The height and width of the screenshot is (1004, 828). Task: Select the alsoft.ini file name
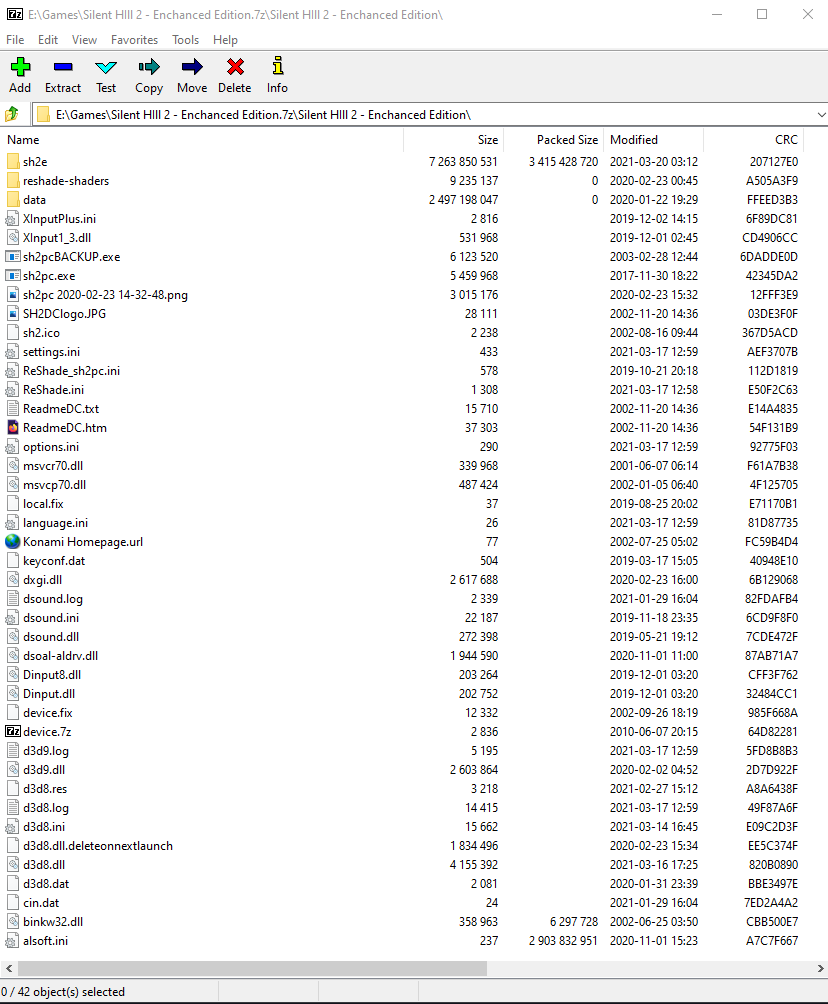coord(45,941)
